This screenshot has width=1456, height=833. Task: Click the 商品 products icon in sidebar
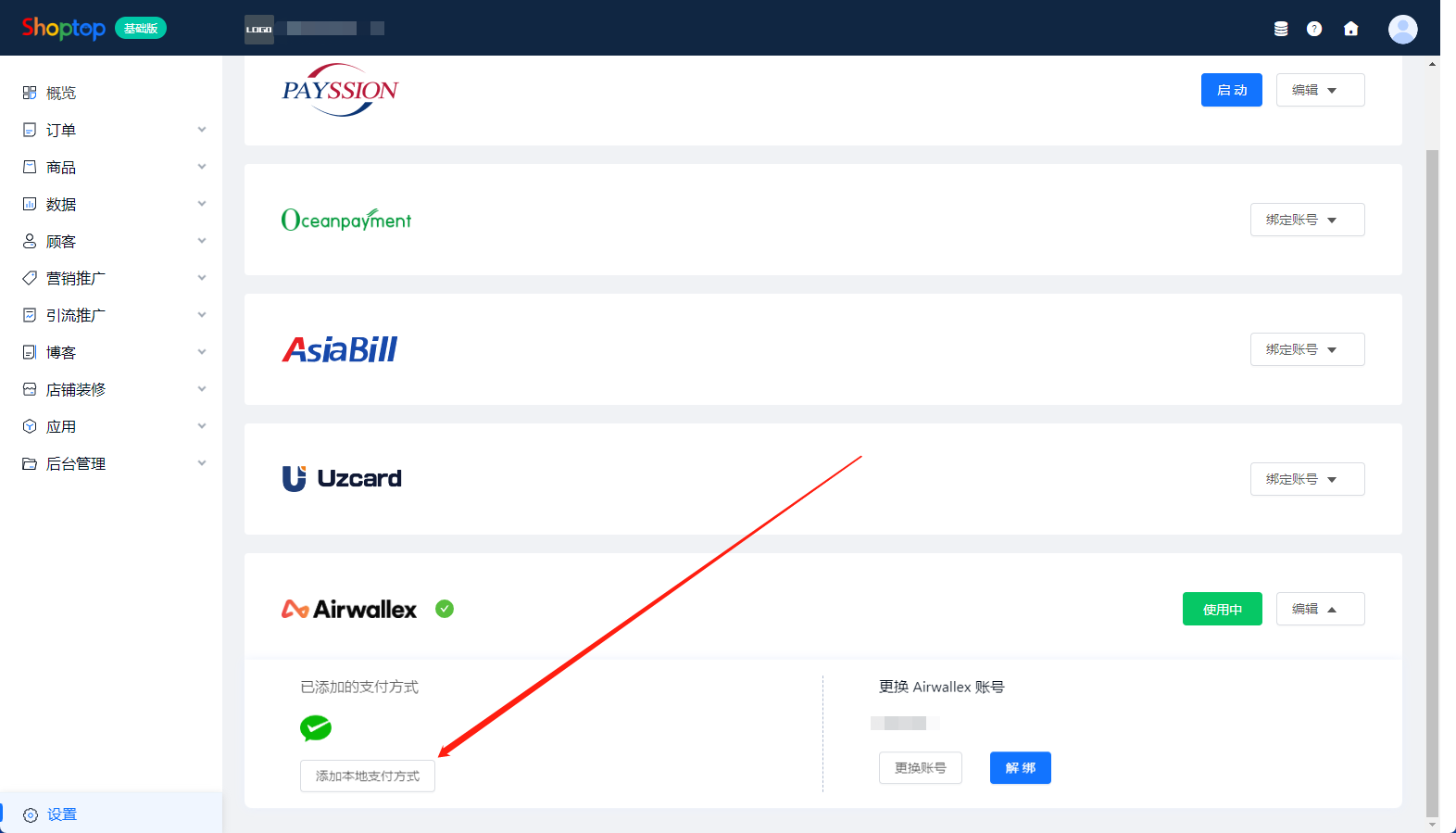30,167
